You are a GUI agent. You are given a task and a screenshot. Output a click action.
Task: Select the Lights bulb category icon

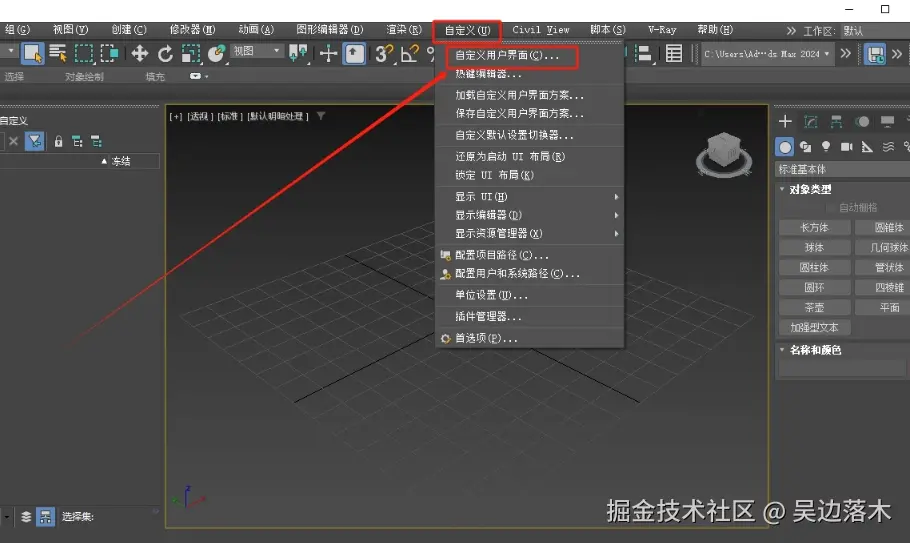[826, 147]
